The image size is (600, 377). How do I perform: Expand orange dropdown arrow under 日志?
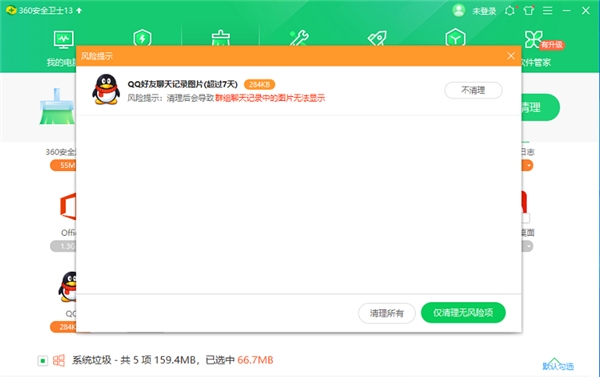pyautogui.click(x=528, y=166)
